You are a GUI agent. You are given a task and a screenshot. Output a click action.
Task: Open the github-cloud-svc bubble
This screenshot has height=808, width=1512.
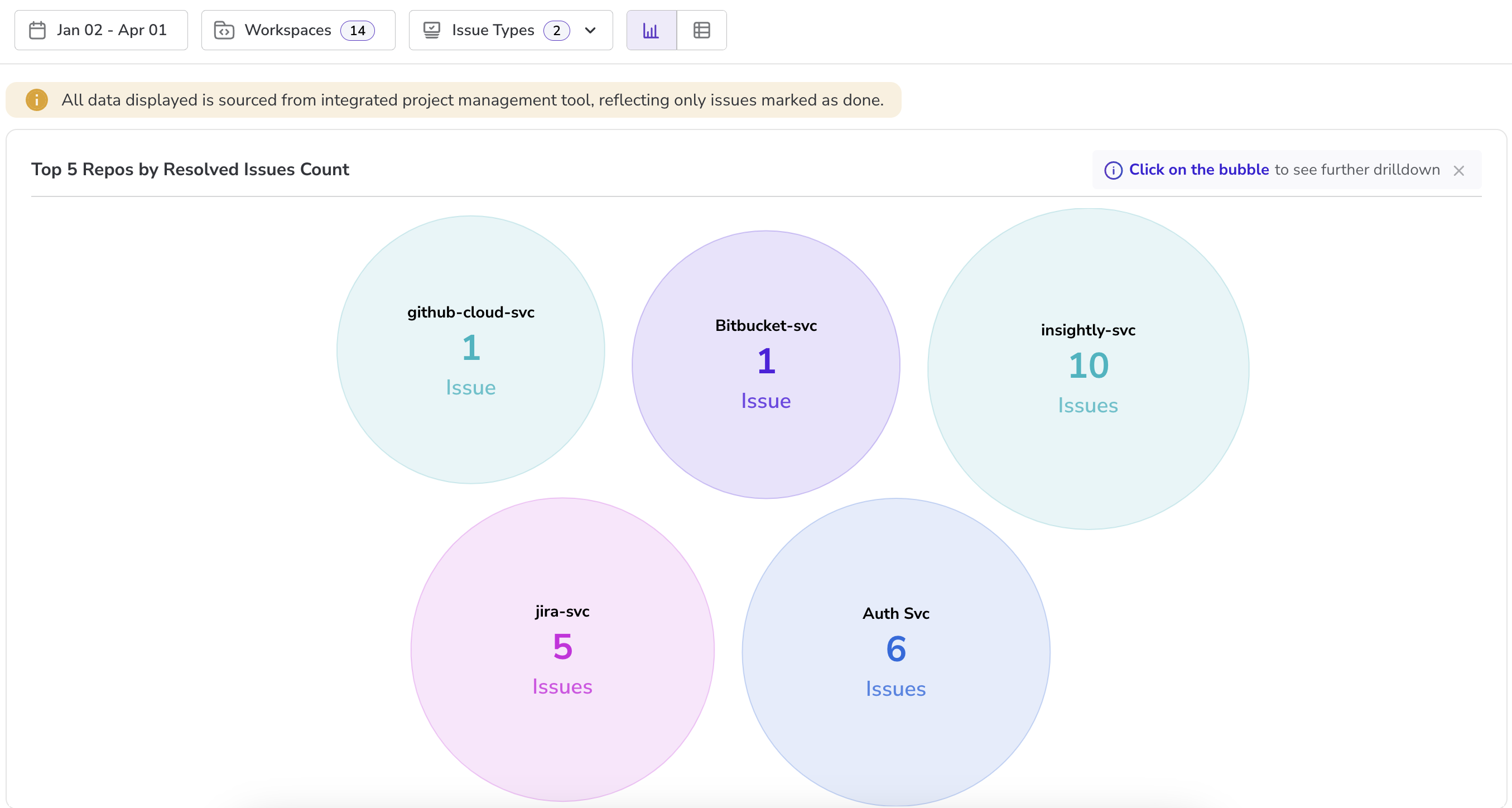pos(470,350)
